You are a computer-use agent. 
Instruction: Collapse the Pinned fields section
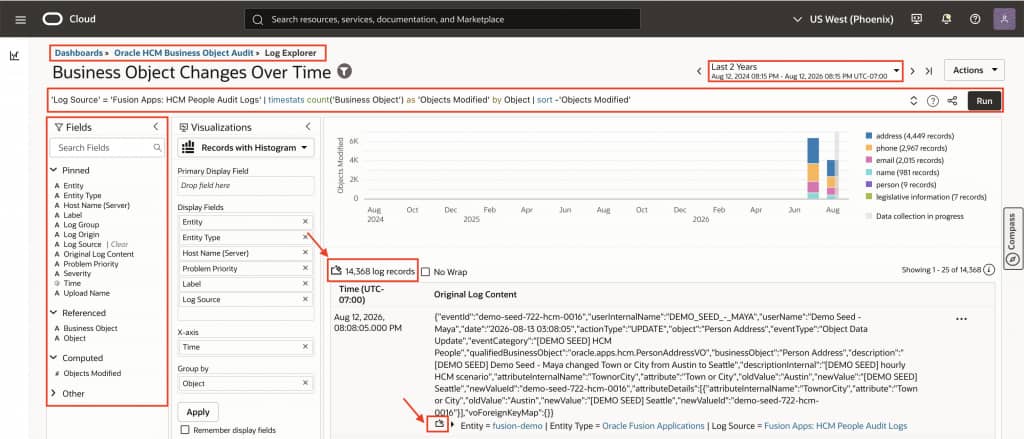point(54,171)
